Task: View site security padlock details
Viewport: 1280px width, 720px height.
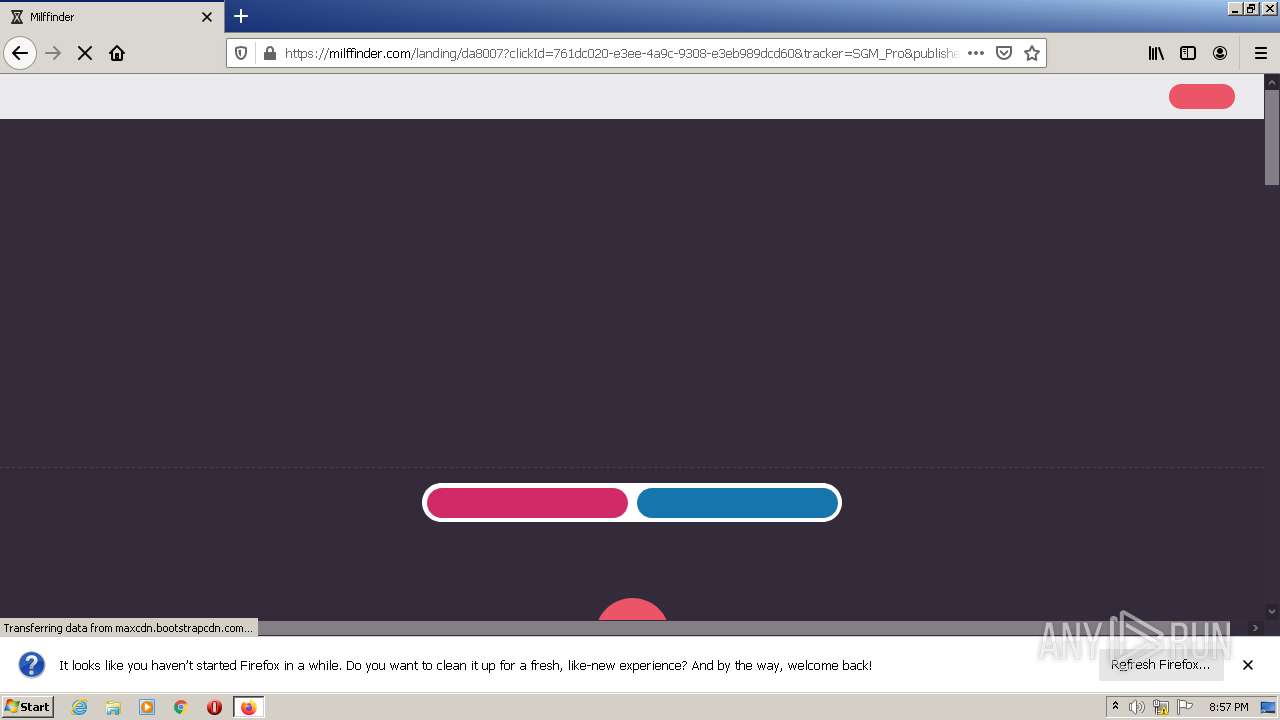Action: point(269,53)
